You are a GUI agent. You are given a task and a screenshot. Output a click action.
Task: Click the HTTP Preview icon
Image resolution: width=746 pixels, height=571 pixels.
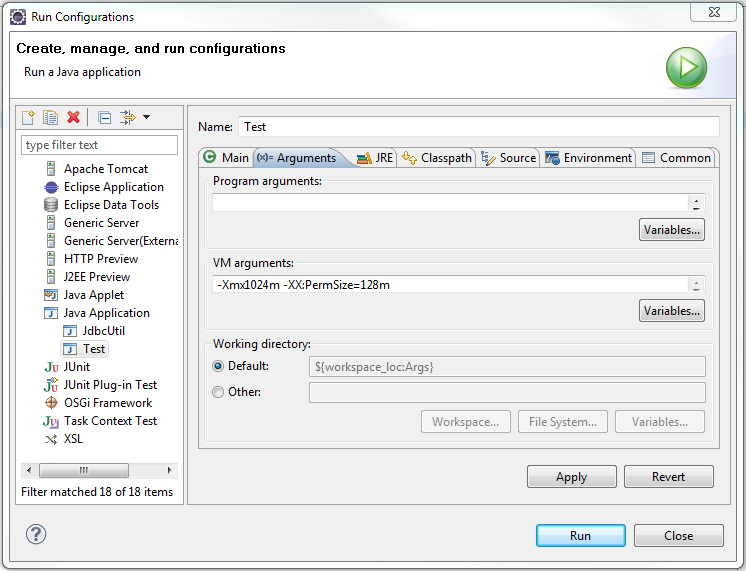(51, 259)
